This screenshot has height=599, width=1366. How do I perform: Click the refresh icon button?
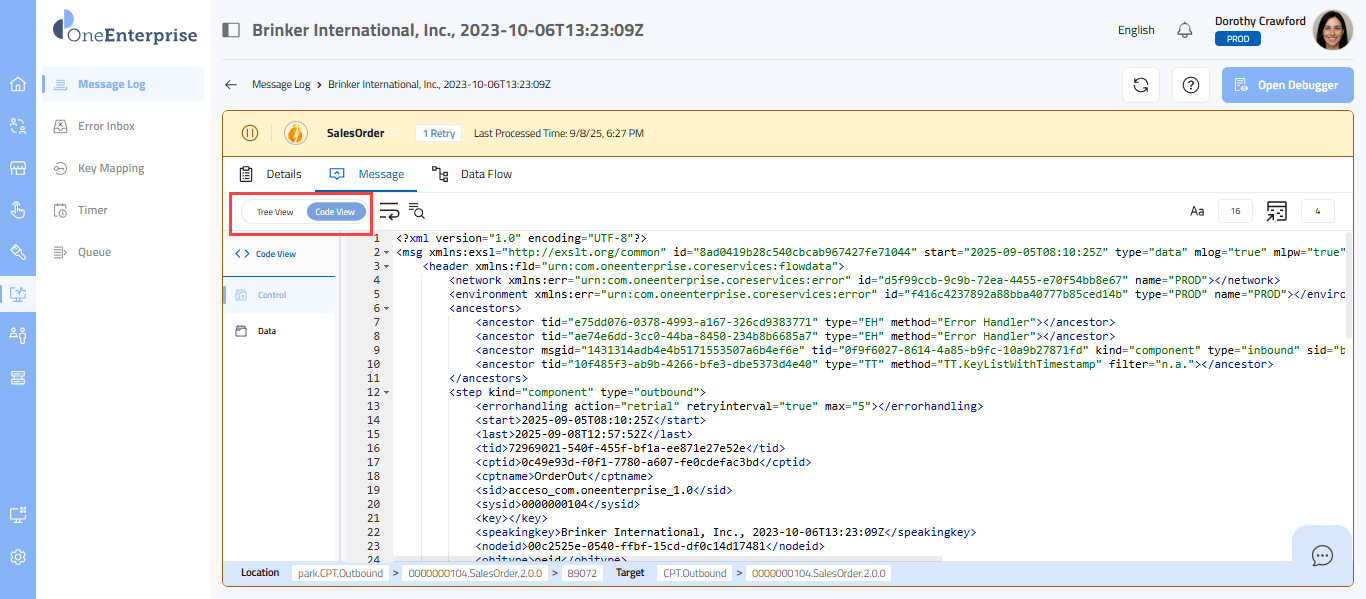click(1140, 85)
